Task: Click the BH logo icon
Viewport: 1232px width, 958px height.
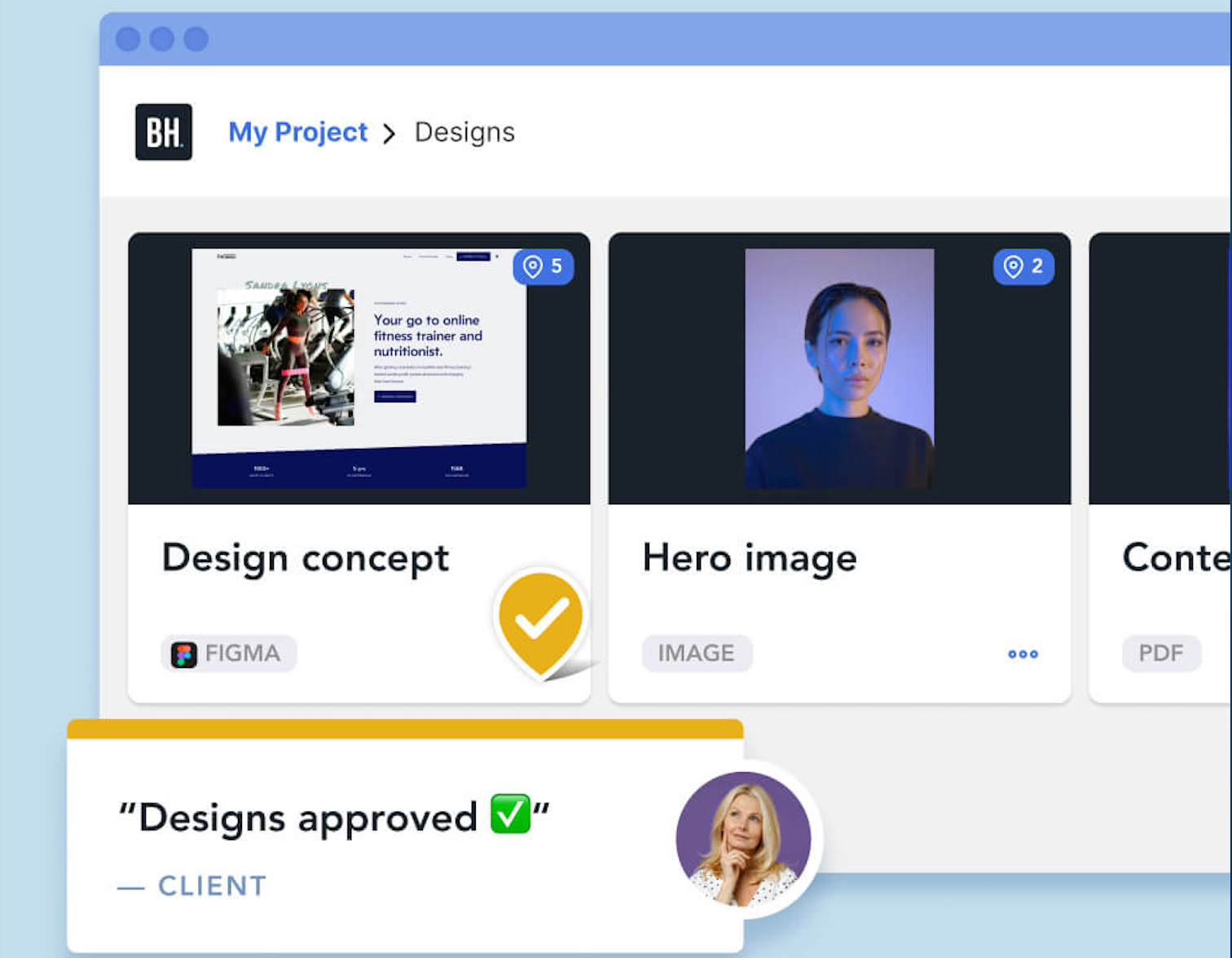Action: [163, 132]
